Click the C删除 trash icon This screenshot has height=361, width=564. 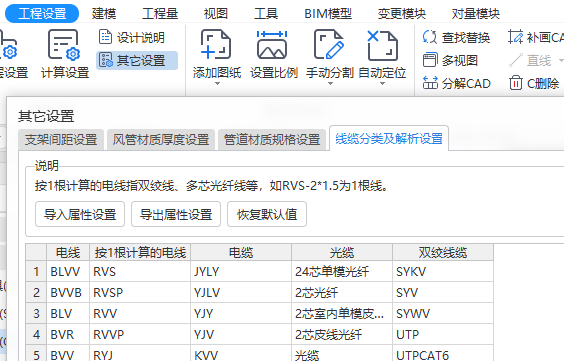tap(515, 83)
